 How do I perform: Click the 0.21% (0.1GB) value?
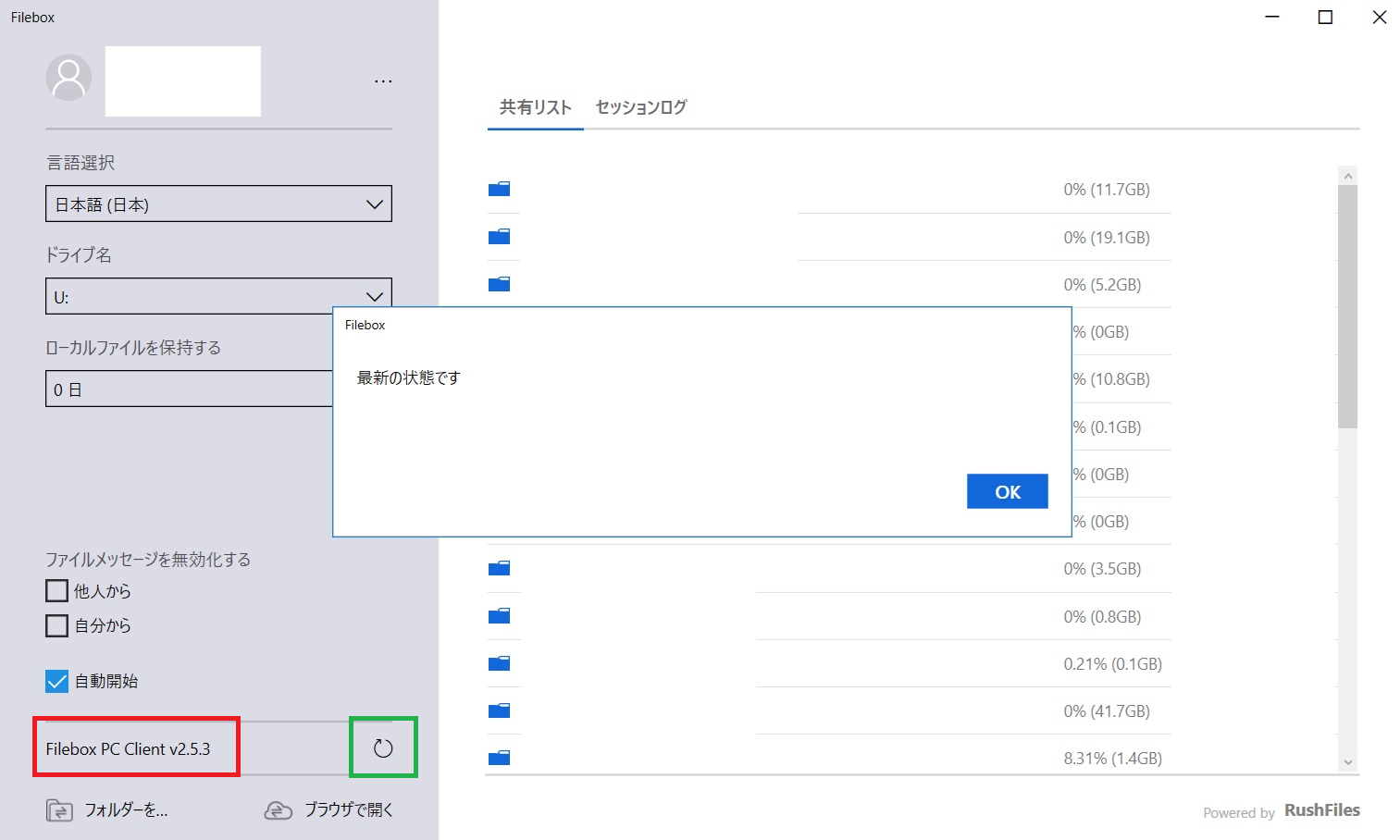pos(1112,664)
